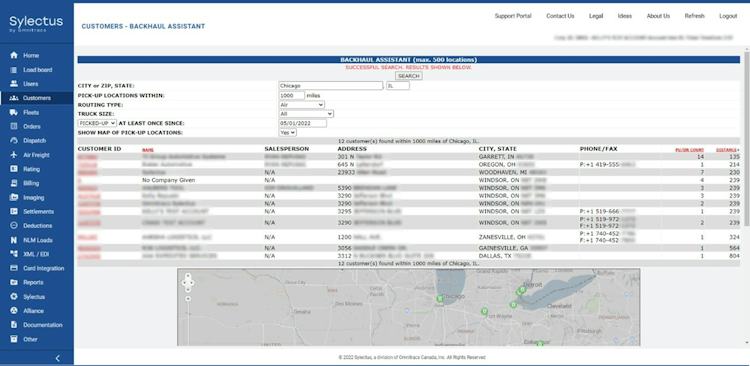
Task: Collapse the sidebar with the chevron arrow
Action: (58, 358)
